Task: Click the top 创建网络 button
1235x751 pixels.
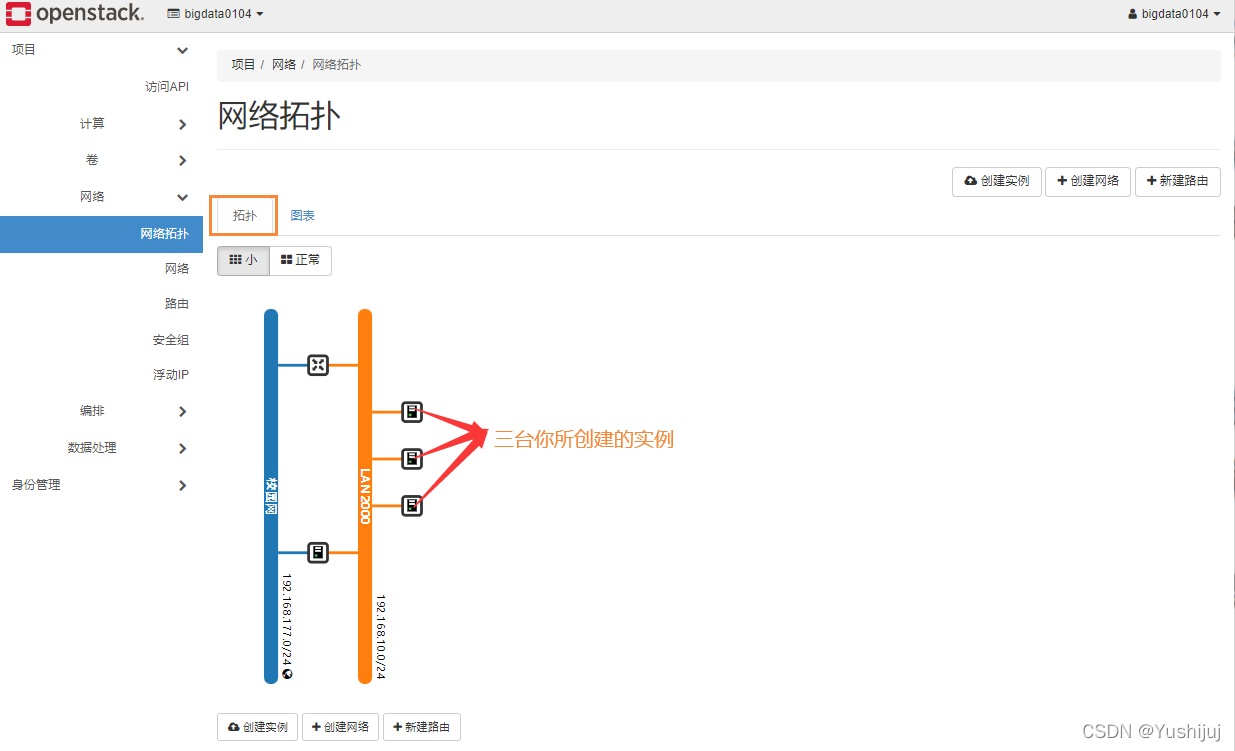Action: [x=1087, y=181]
